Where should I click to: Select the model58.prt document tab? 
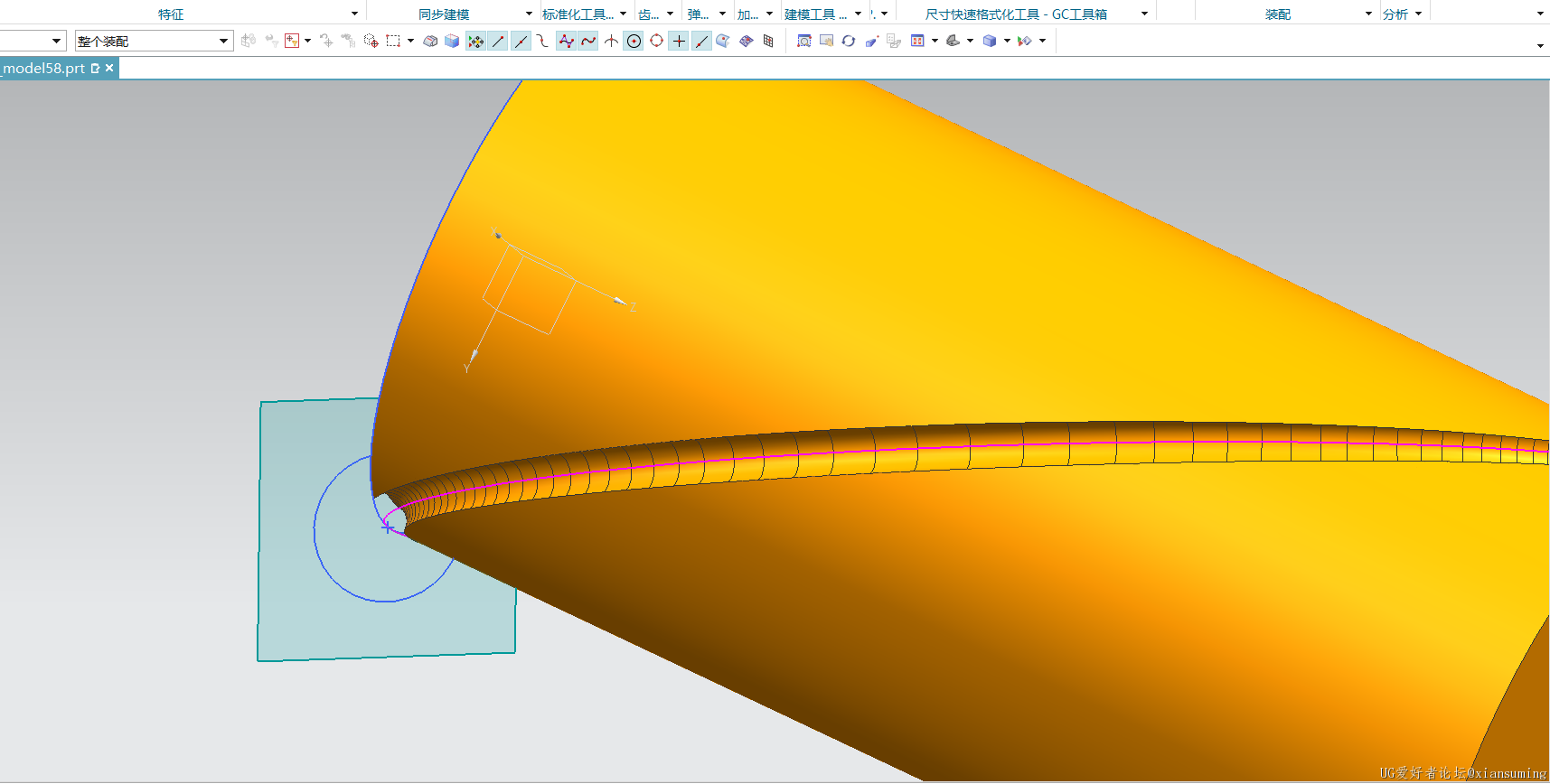point(44,68)
